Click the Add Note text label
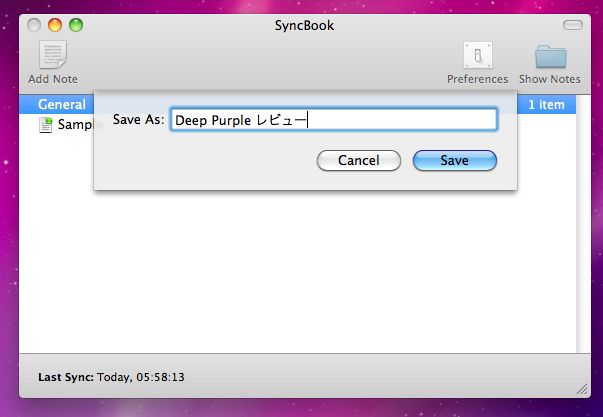 pos(53,79)
